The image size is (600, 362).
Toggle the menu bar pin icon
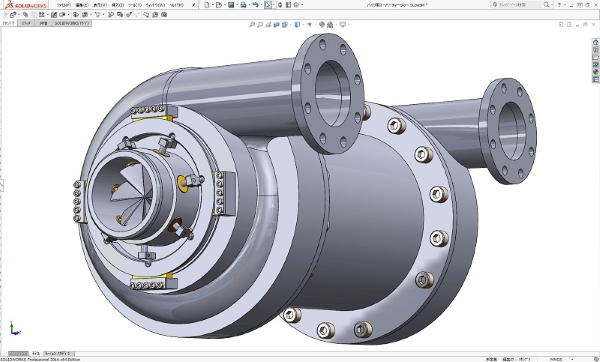click(x=194, y=5)
